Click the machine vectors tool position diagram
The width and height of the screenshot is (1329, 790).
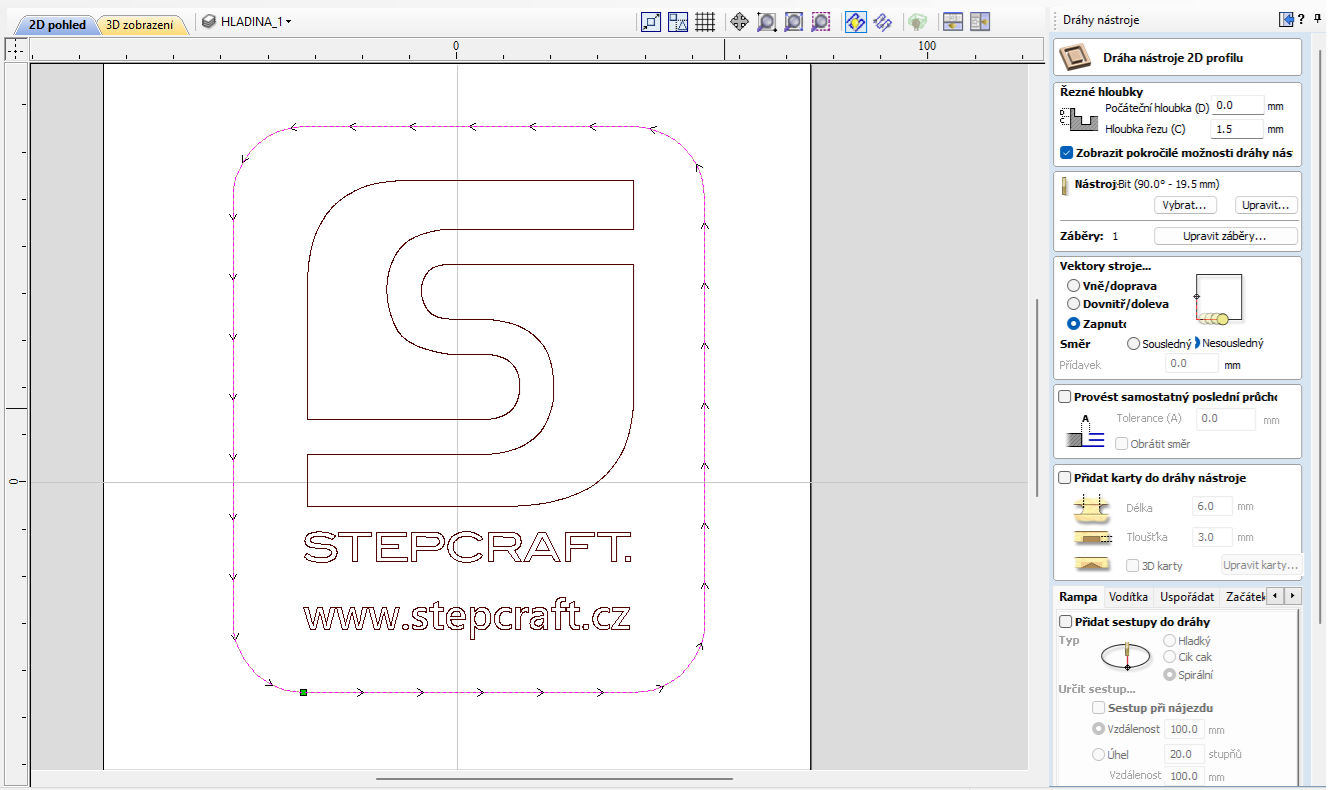(1218, 299)
